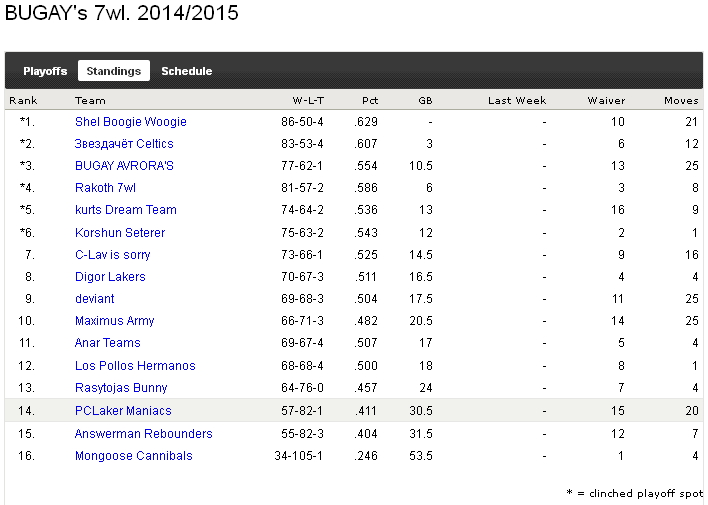Image resolution: width=708 pixels, height=505 pixels.
Task: Open Rasytojas Bunny team page
Action: (x=121, y=388)
